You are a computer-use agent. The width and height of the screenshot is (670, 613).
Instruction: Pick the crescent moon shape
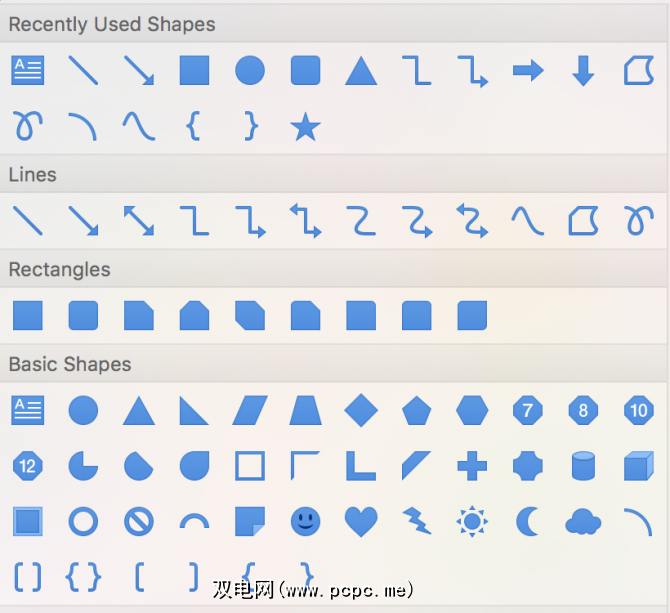[x=527, y=520]
